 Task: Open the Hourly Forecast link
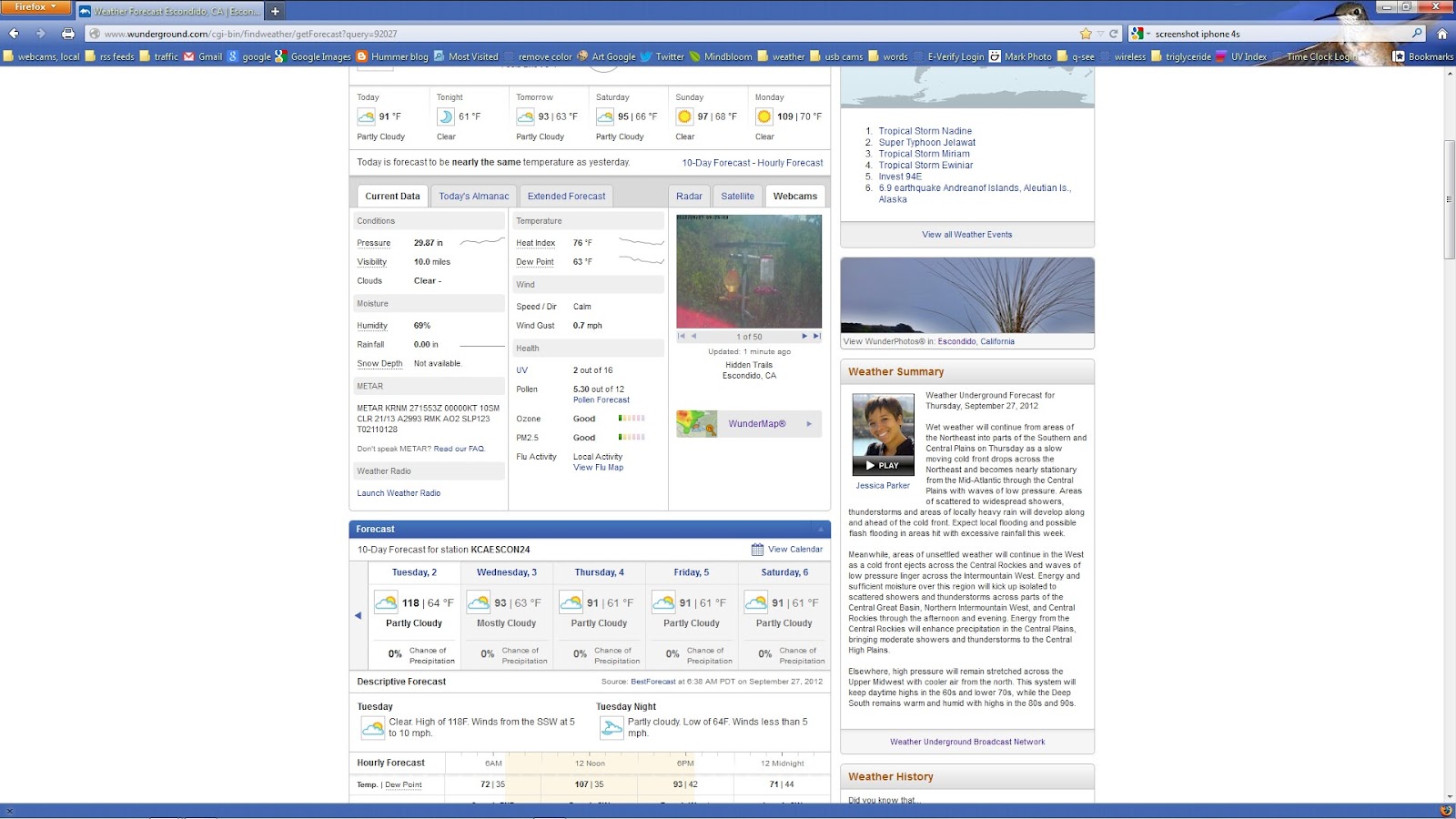(x=790, y=163)
